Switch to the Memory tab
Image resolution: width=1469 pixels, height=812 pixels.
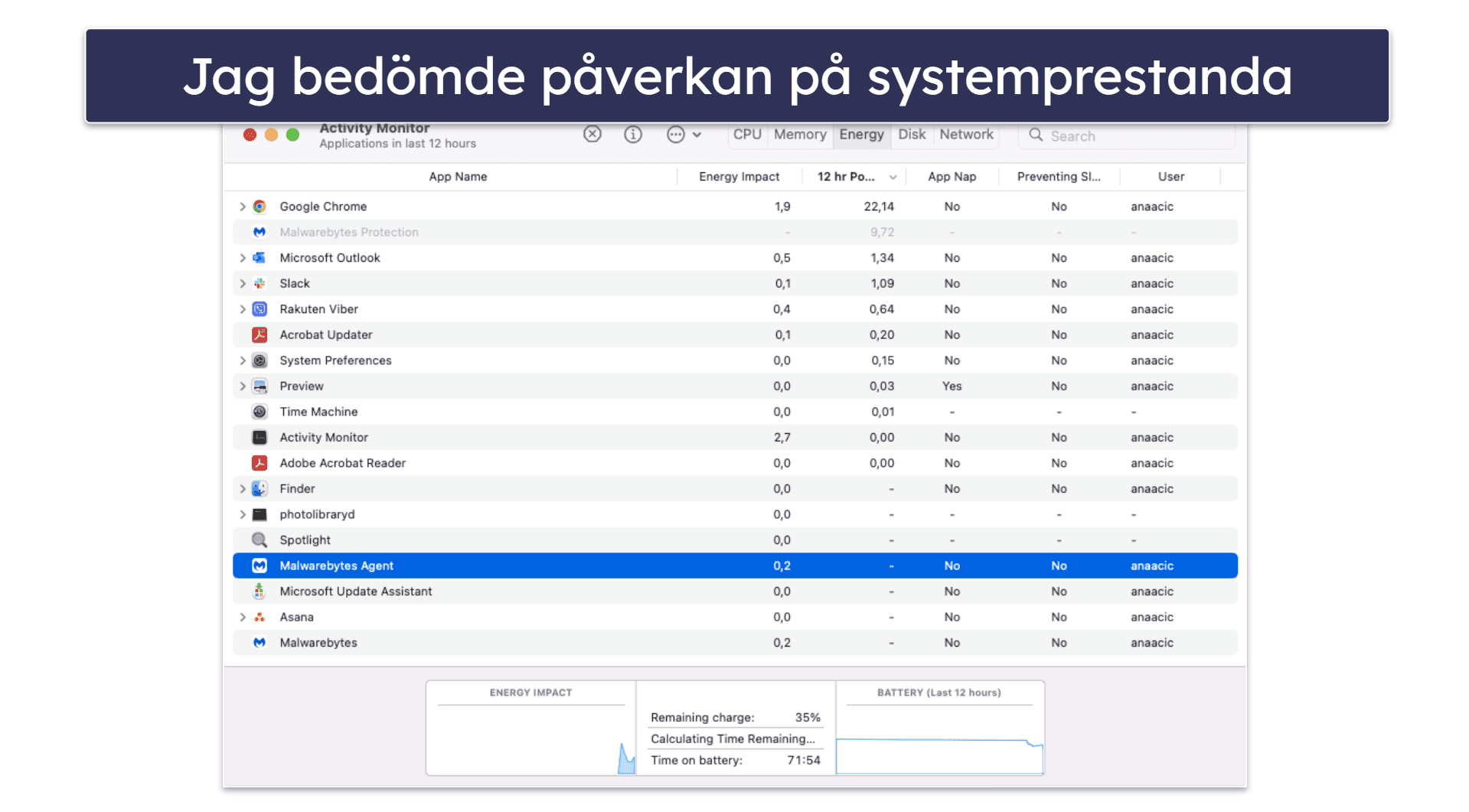[800, 135]
